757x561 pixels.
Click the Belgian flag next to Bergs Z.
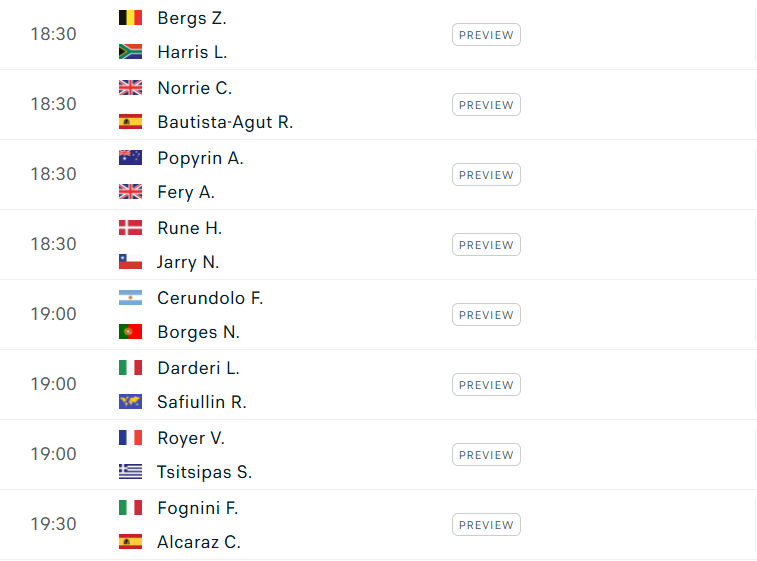click(x=130, y=18)
